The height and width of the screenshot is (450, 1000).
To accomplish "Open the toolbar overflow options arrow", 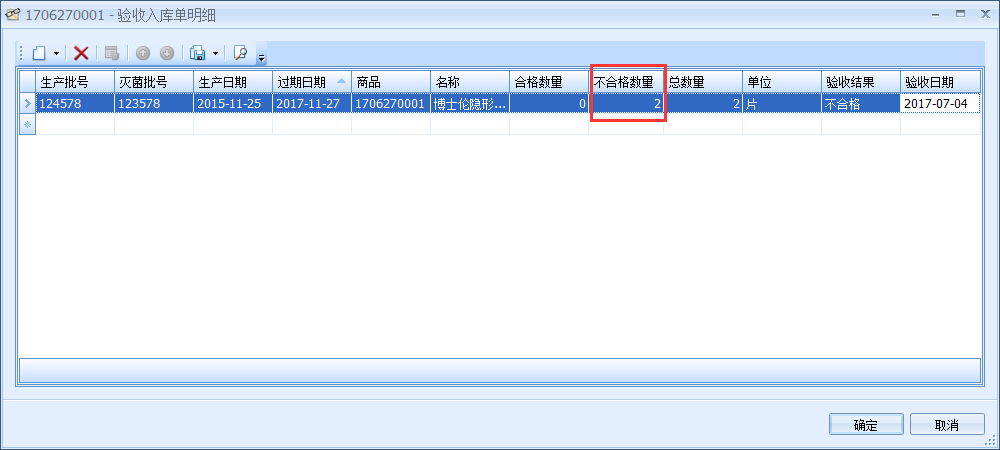I will tap(261, 55).
